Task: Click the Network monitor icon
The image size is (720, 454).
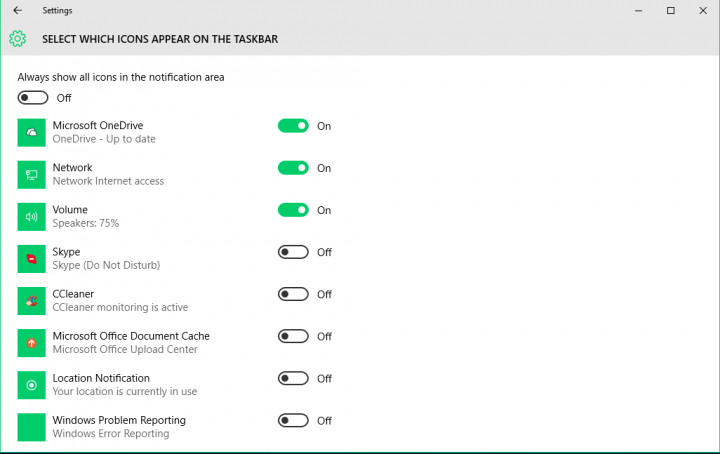Action: pos(31,175)
